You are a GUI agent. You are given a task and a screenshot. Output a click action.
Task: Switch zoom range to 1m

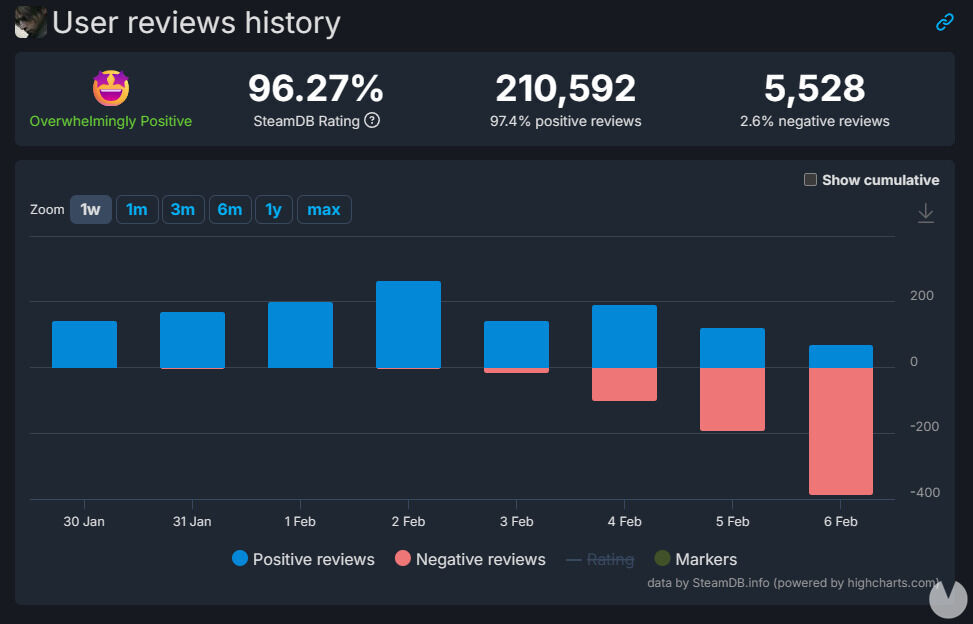coord(137,210)
